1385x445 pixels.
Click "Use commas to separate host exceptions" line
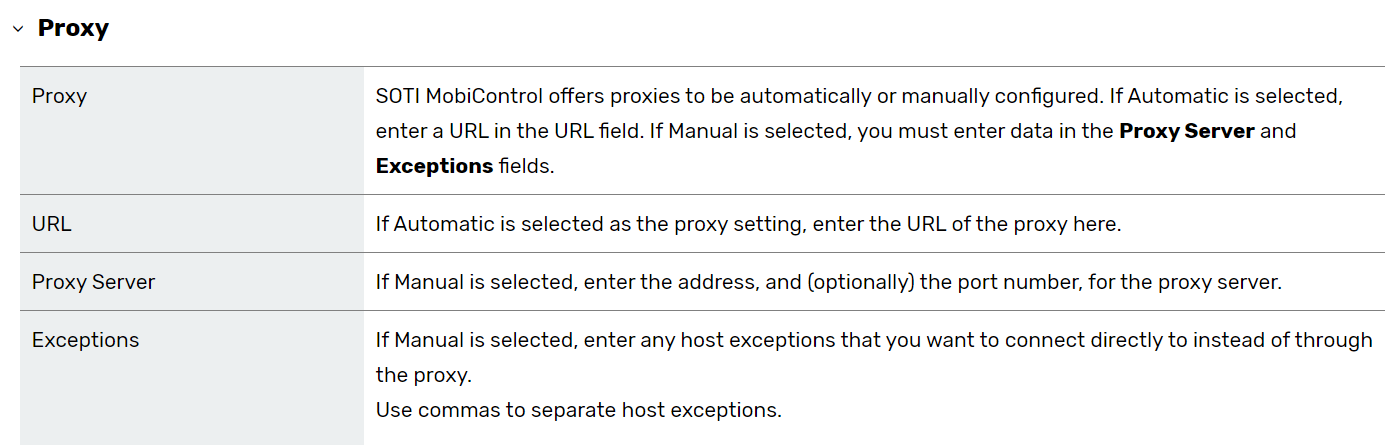[578, 409]
